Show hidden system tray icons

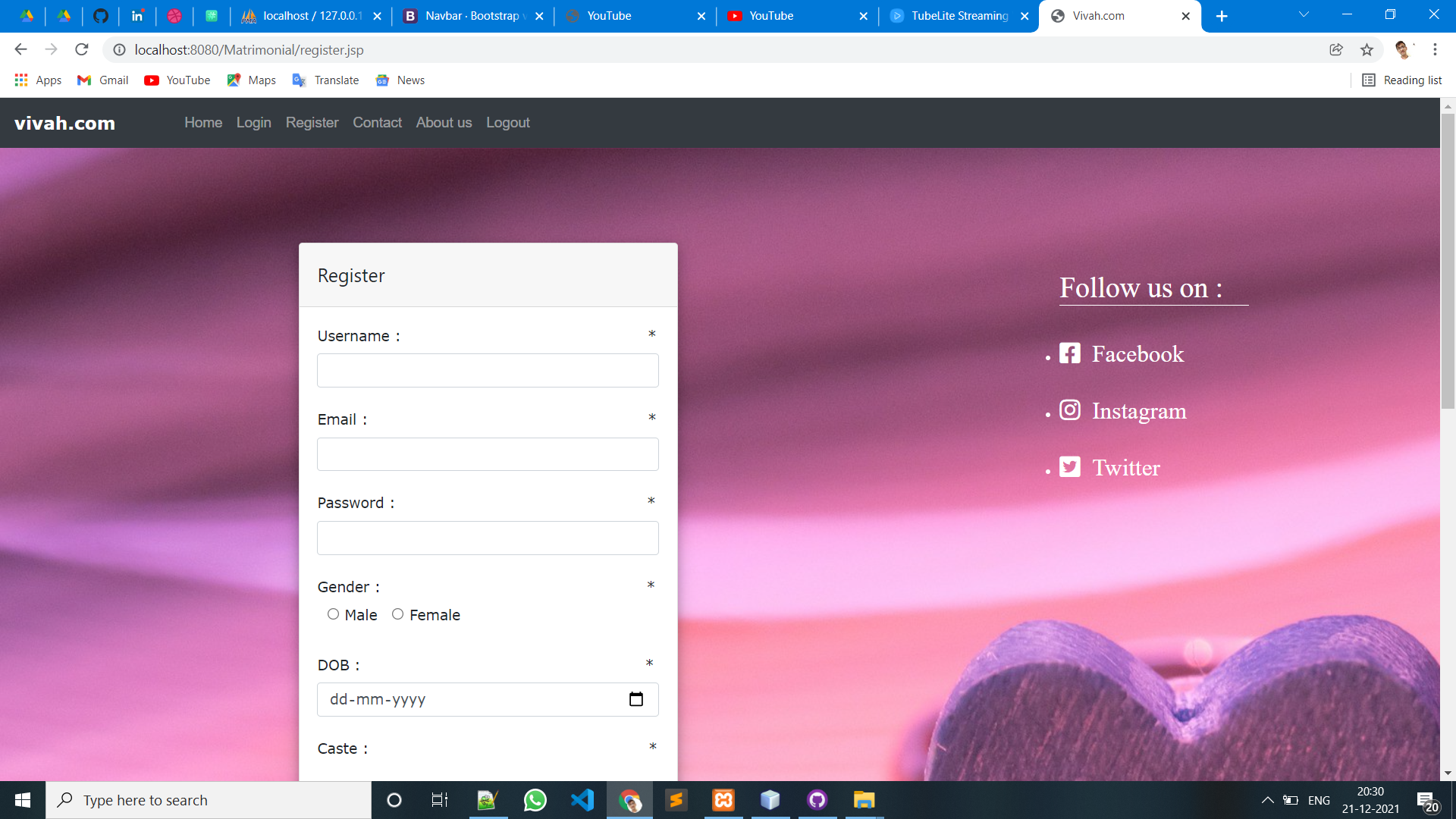pos(1267,800)
